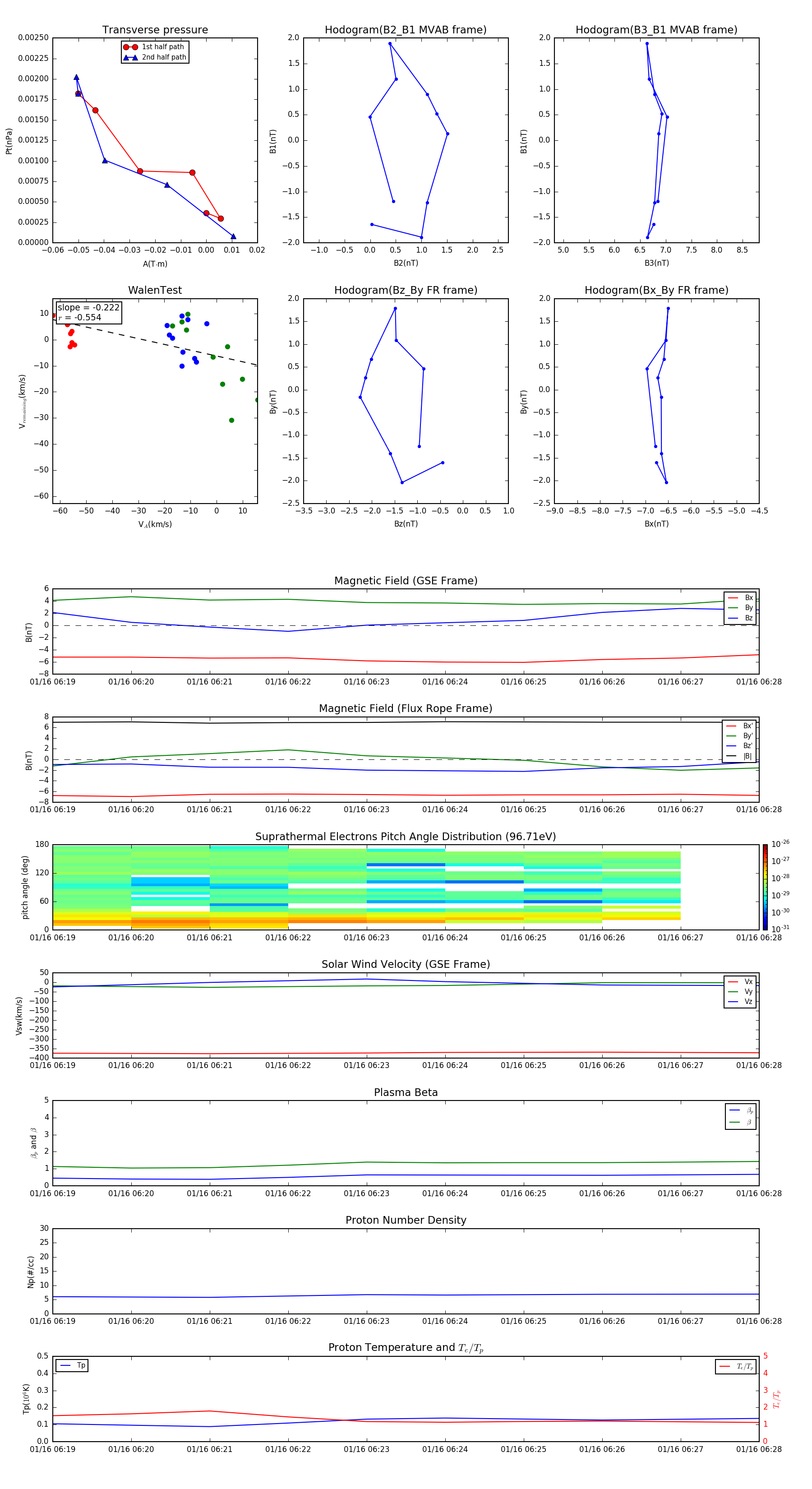Image resolution: width=812 pixels, height=1489 pixels.
Task: Click the 'Plasma Beta' plot title
Action: coord(406,1092)
